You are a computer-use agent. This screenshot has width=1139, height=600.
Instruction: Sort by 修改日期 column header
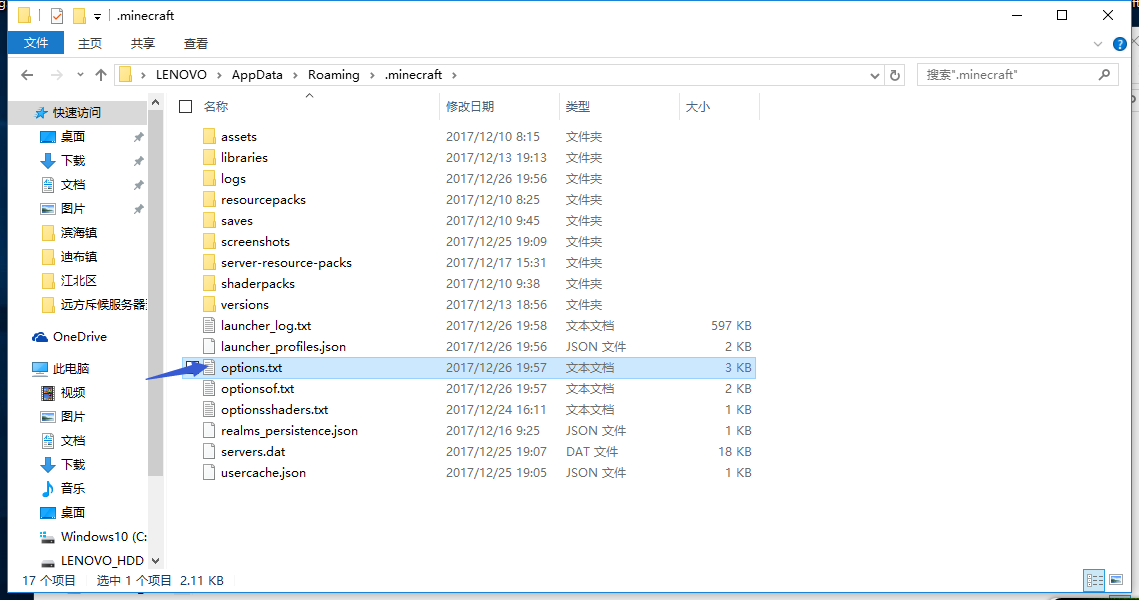click(470, 107)
